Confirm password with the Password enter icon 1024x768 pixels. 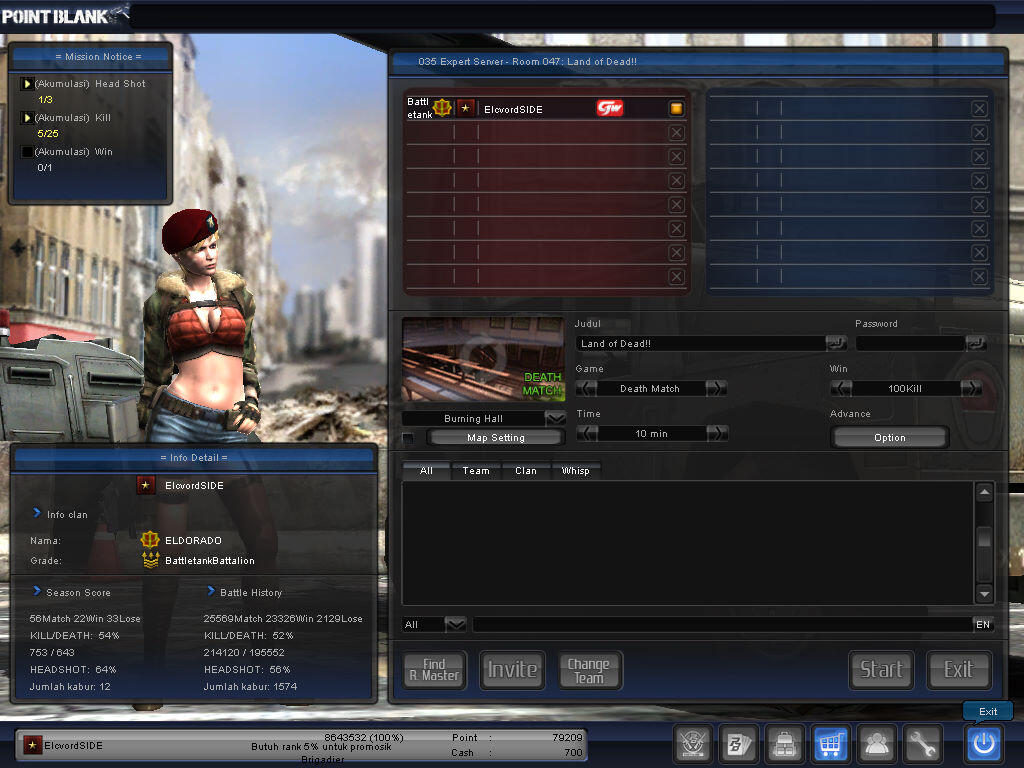pos(976,342)
